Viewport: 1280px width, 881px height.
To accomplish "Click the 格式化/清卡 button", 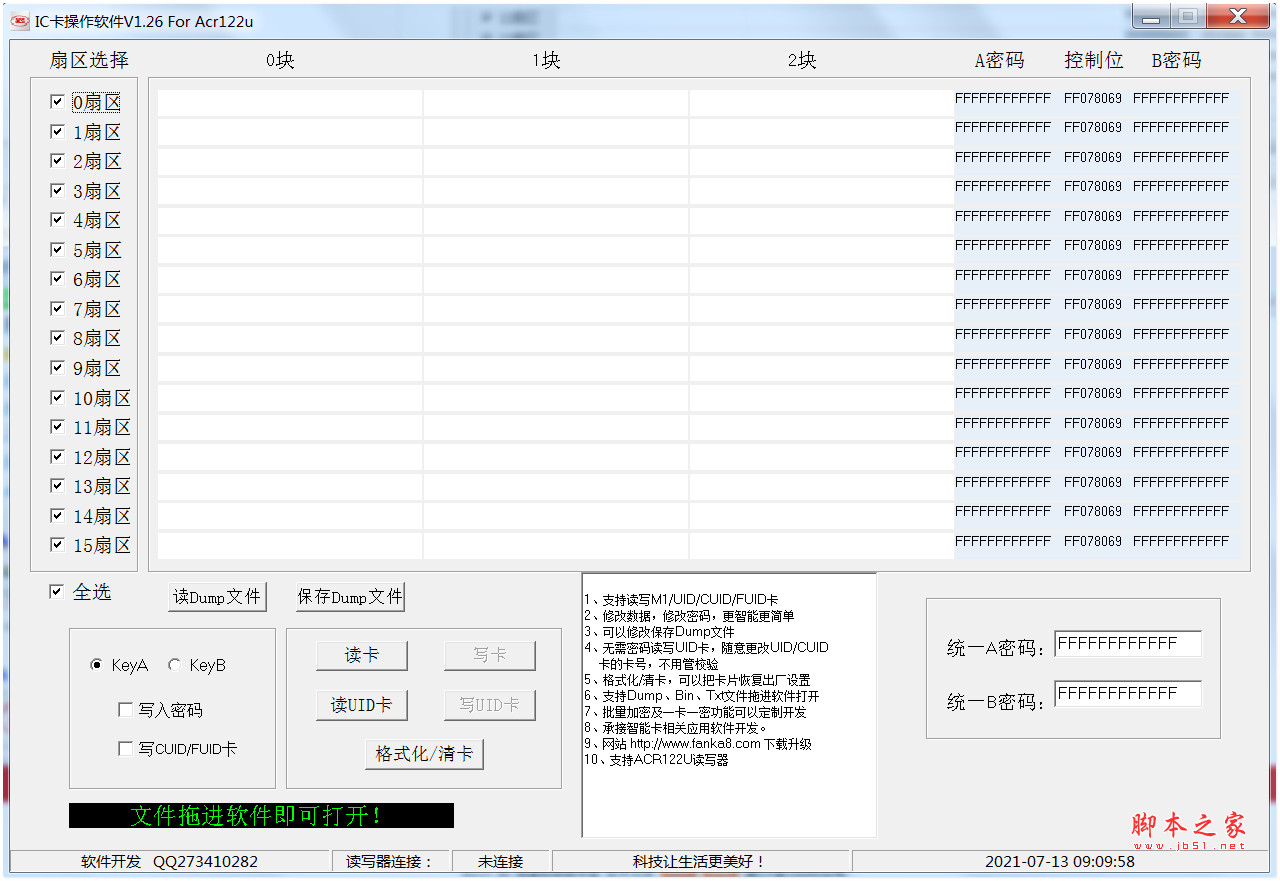I will click(424, 754).
